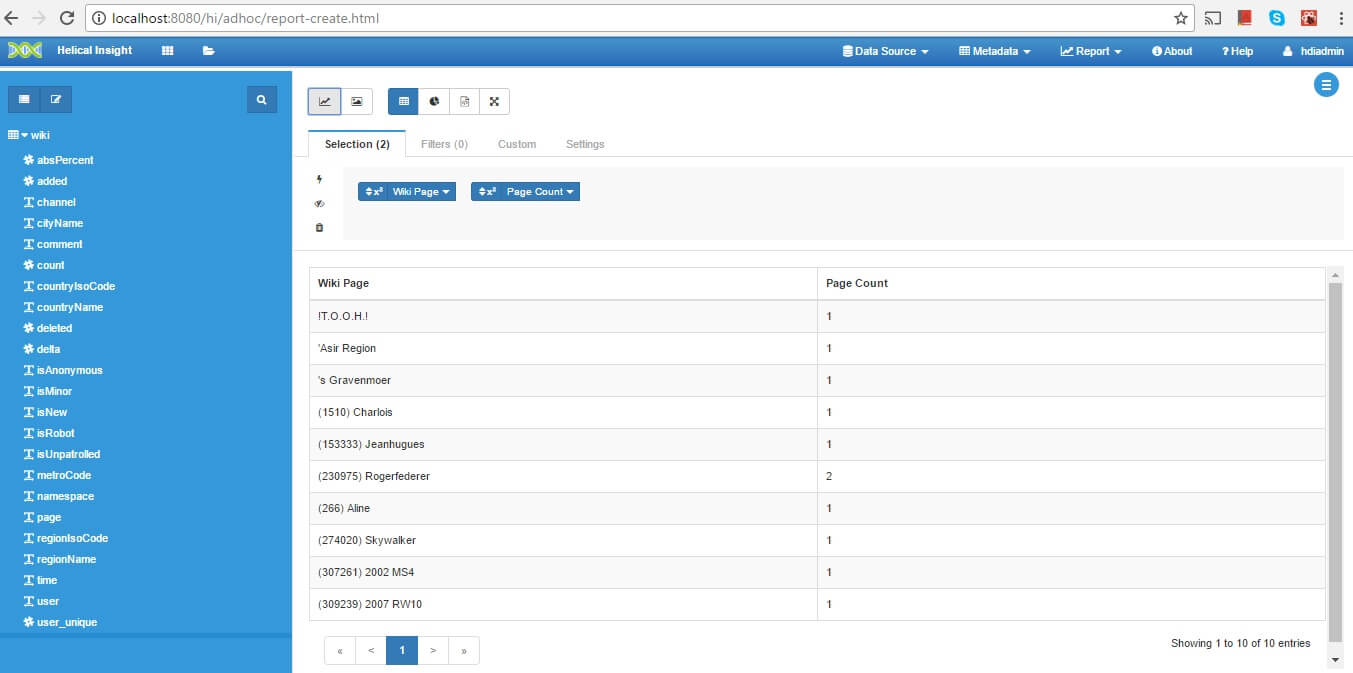
Task: Select the delta field
Action: [x=48, y=349]
